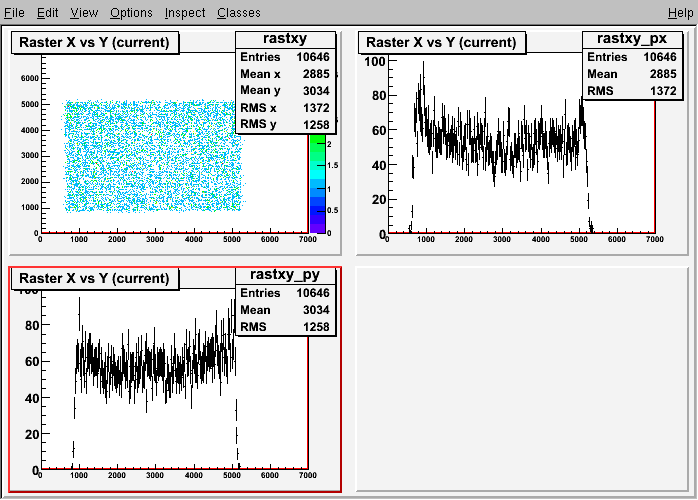This screenshot has width=698, height=500.
Task: Select the rastxy statistics box title
Action: (285, 39)
